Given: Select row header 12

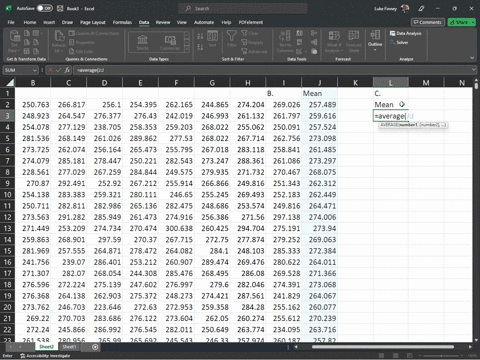Looking at the screenshot, I should click(x=7, y=217).
